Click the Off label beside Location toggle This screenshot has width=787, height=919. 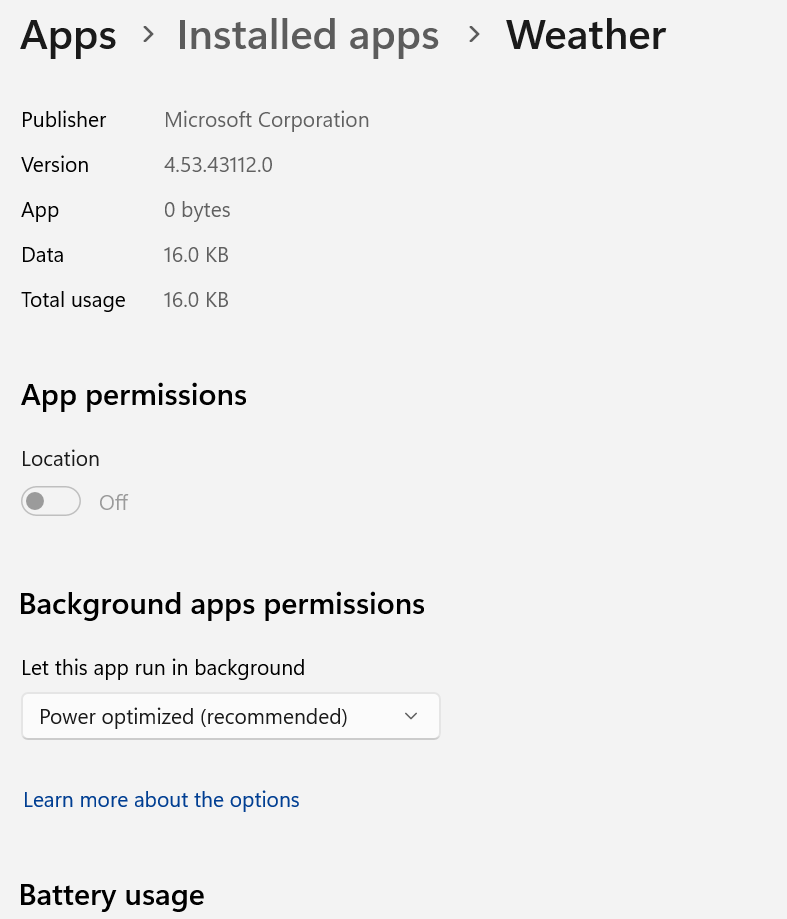(113, 502)
